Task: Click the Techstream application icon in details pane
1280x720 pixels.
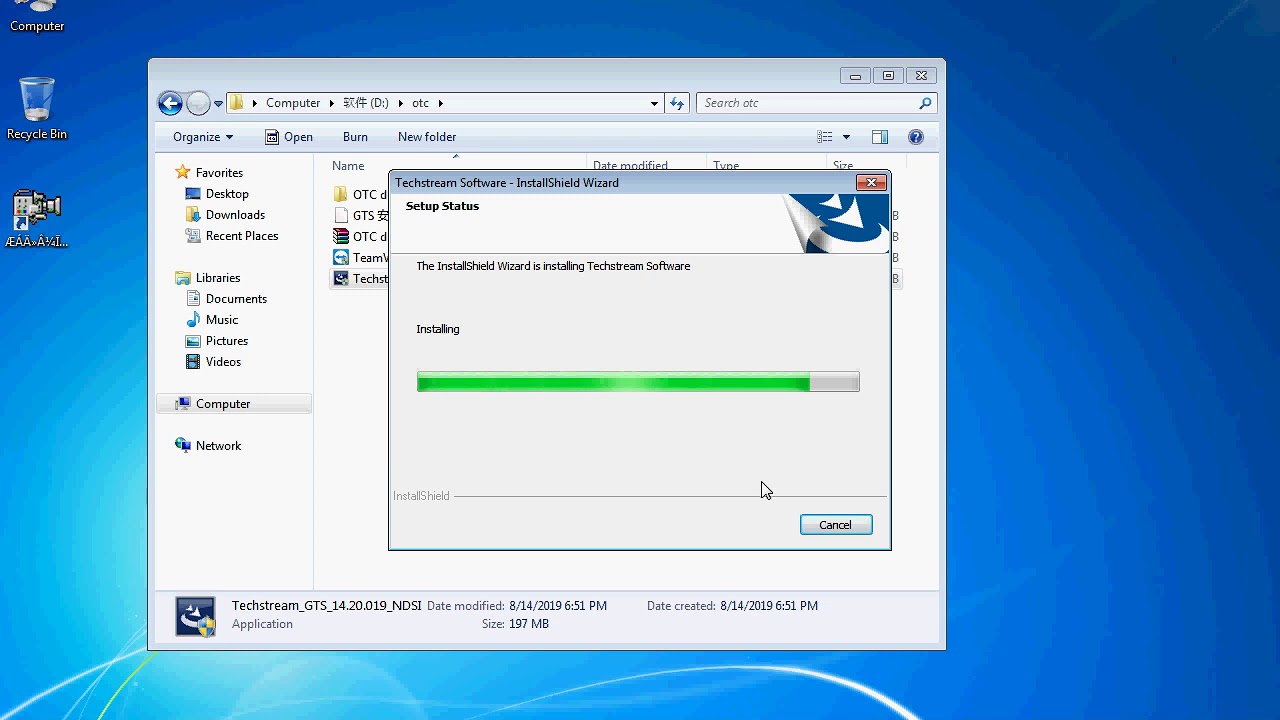Action: pos(195,616)
